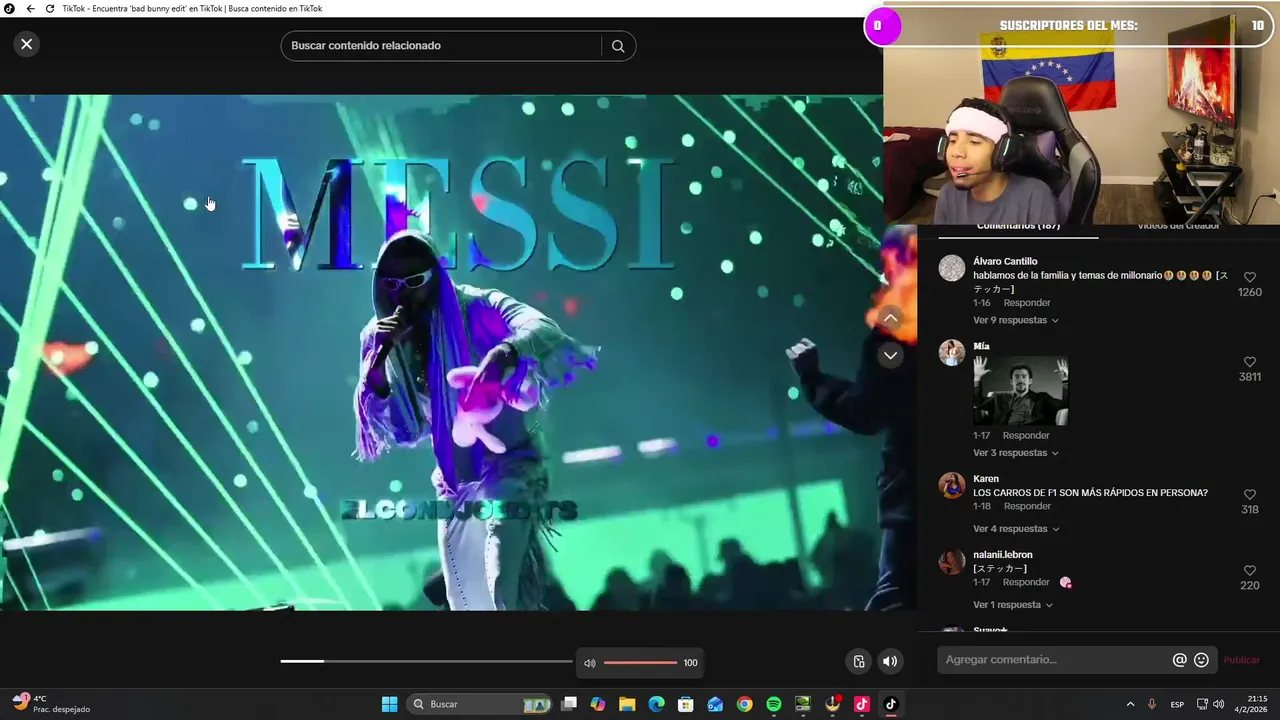Toggle the auto-scroll icon beside mute button
The width and height of the screenshot is (1280, 720).
point(859,661)
